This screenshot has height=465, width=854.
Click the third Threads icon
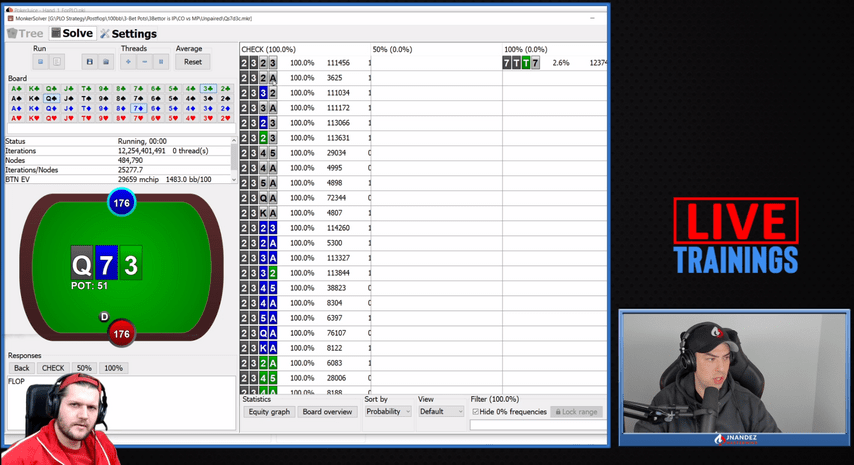(161, 62)
